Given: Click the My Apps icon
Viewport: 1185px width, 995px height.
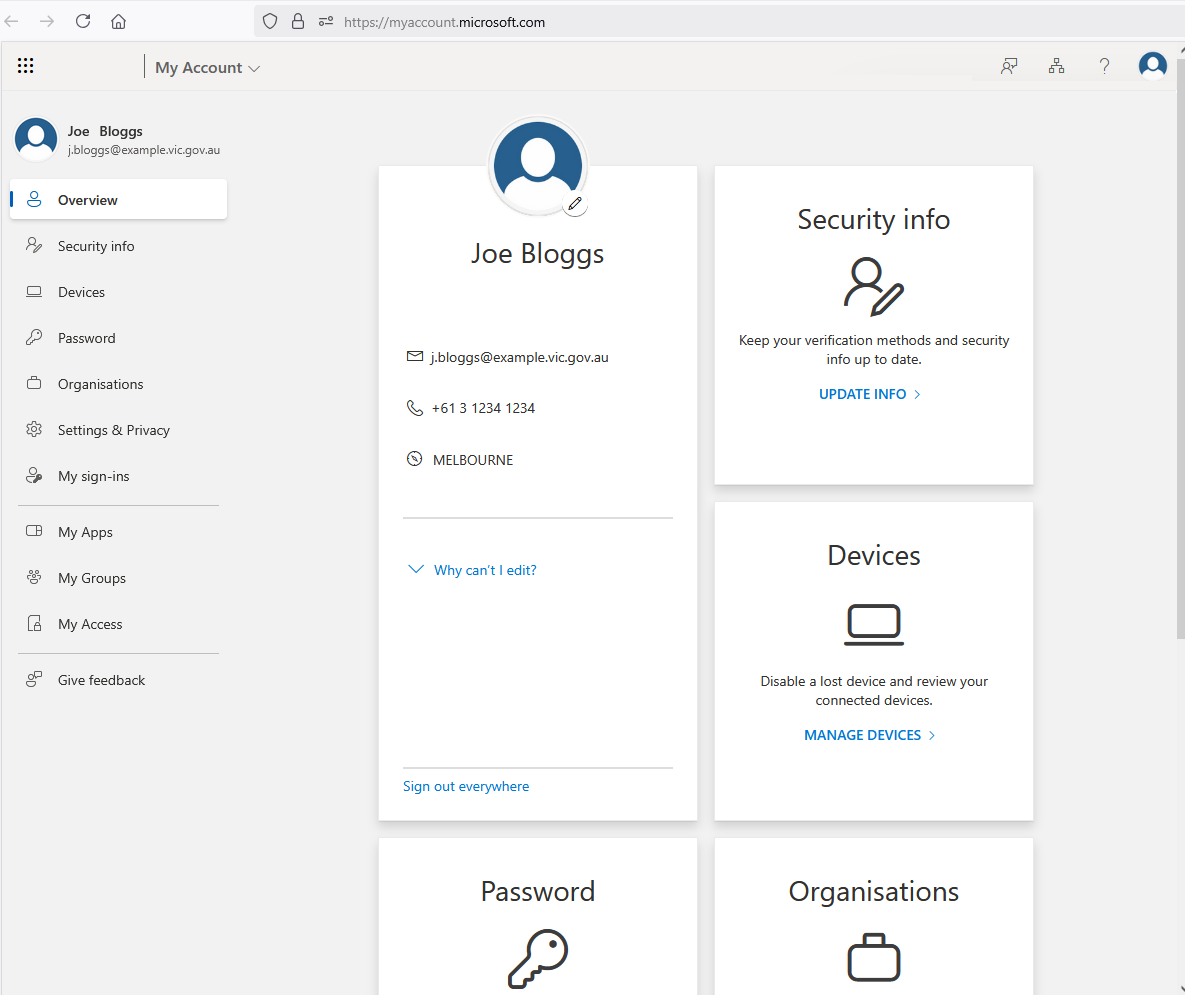Looking at the screenshot, I should [x=34, y=531].
